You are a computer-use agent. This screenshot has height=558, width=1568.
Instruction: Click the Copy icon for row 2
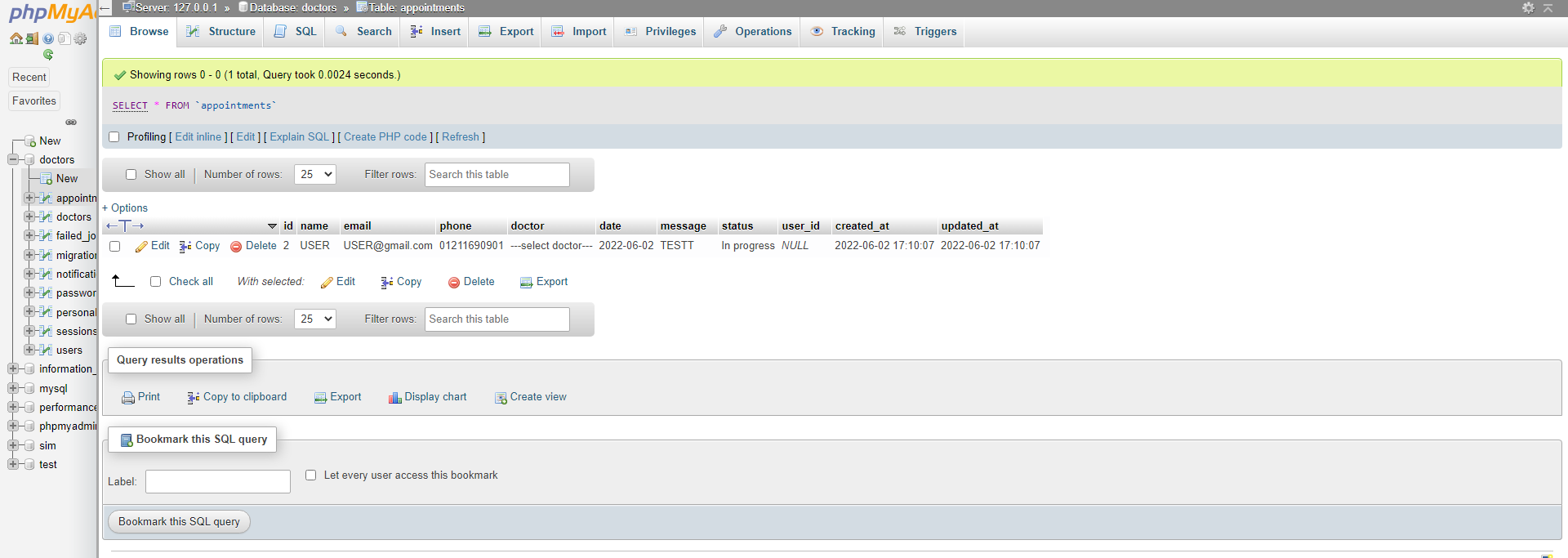click(185, 246)
